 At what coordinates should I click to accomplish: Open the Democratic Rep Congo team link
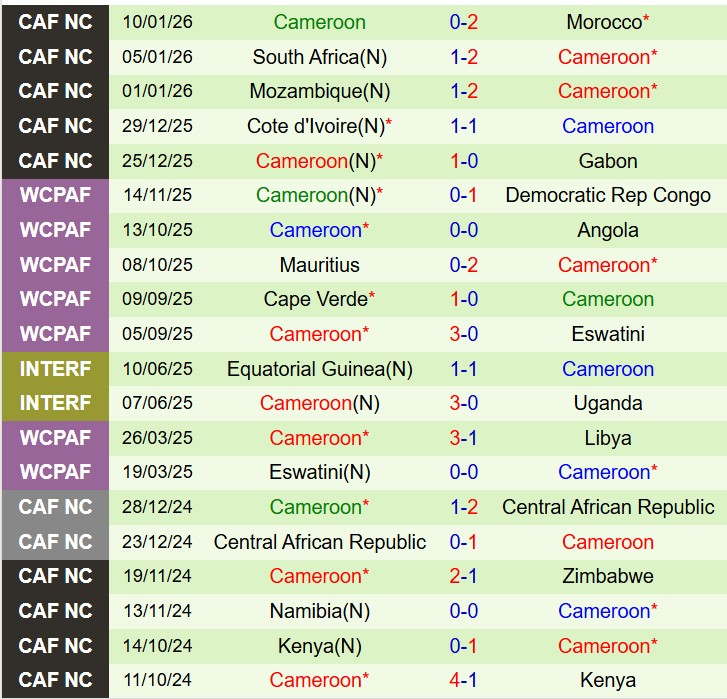[607, 195]
